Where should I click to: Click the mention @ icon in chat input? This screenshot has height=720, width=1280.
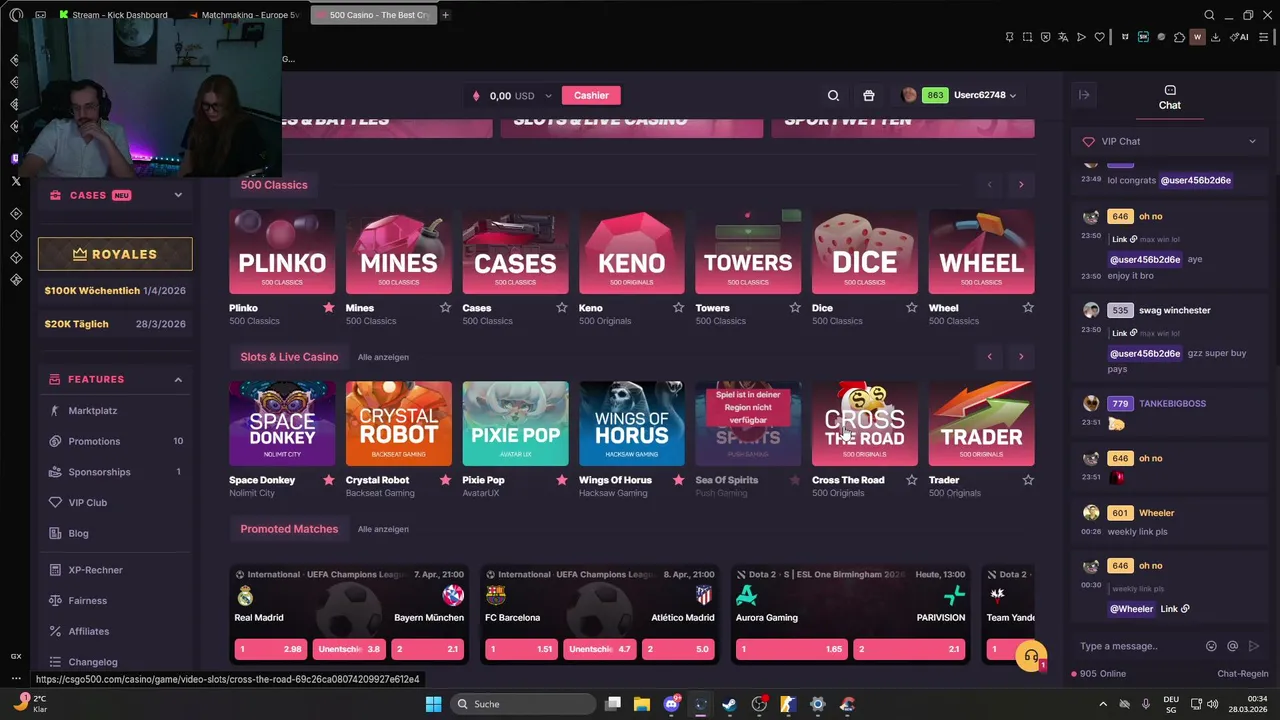[x=1232, y=646]
